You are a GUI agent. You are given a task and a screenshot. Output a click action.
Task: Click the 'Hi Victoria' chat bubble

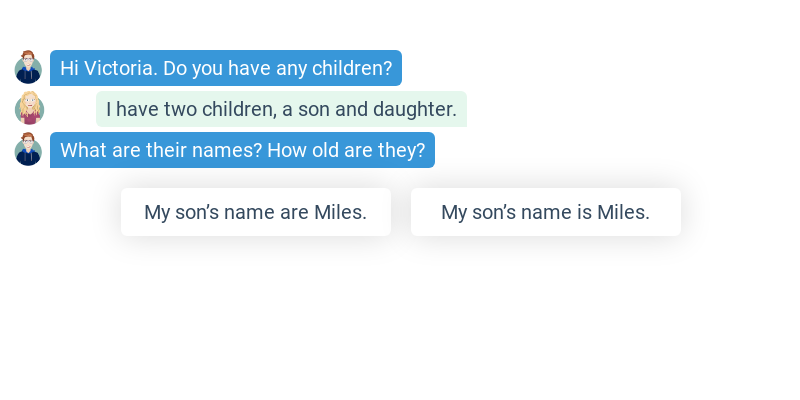tap(226, 68)
